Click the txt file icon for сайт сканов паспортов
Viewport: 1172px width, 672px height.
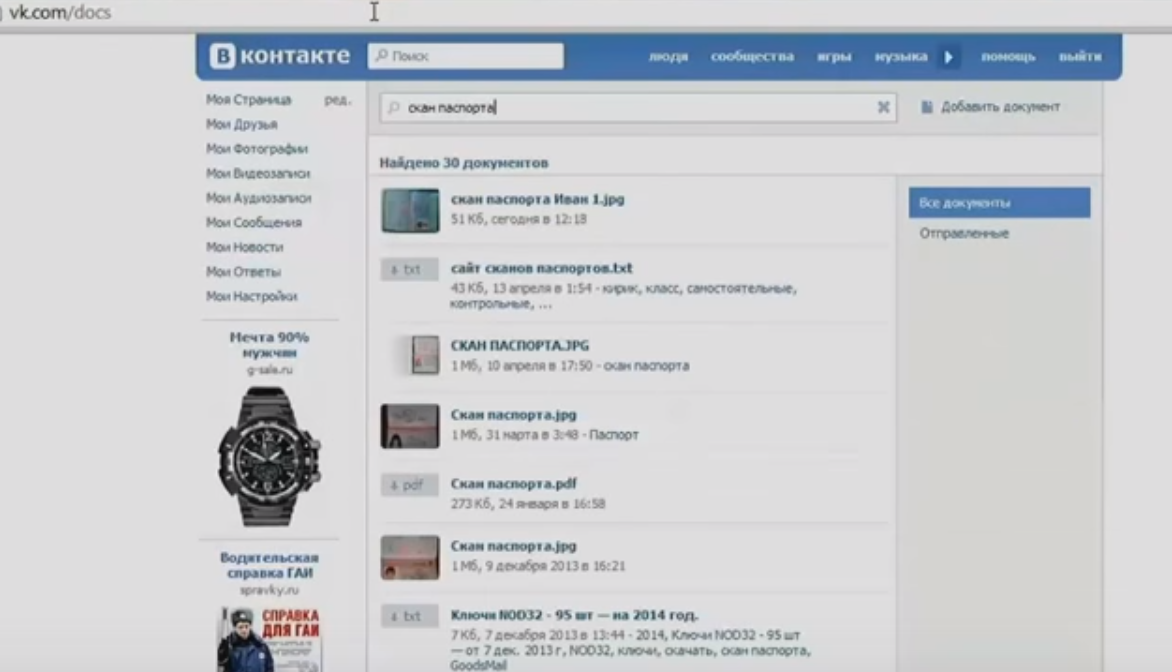(410, 269)
